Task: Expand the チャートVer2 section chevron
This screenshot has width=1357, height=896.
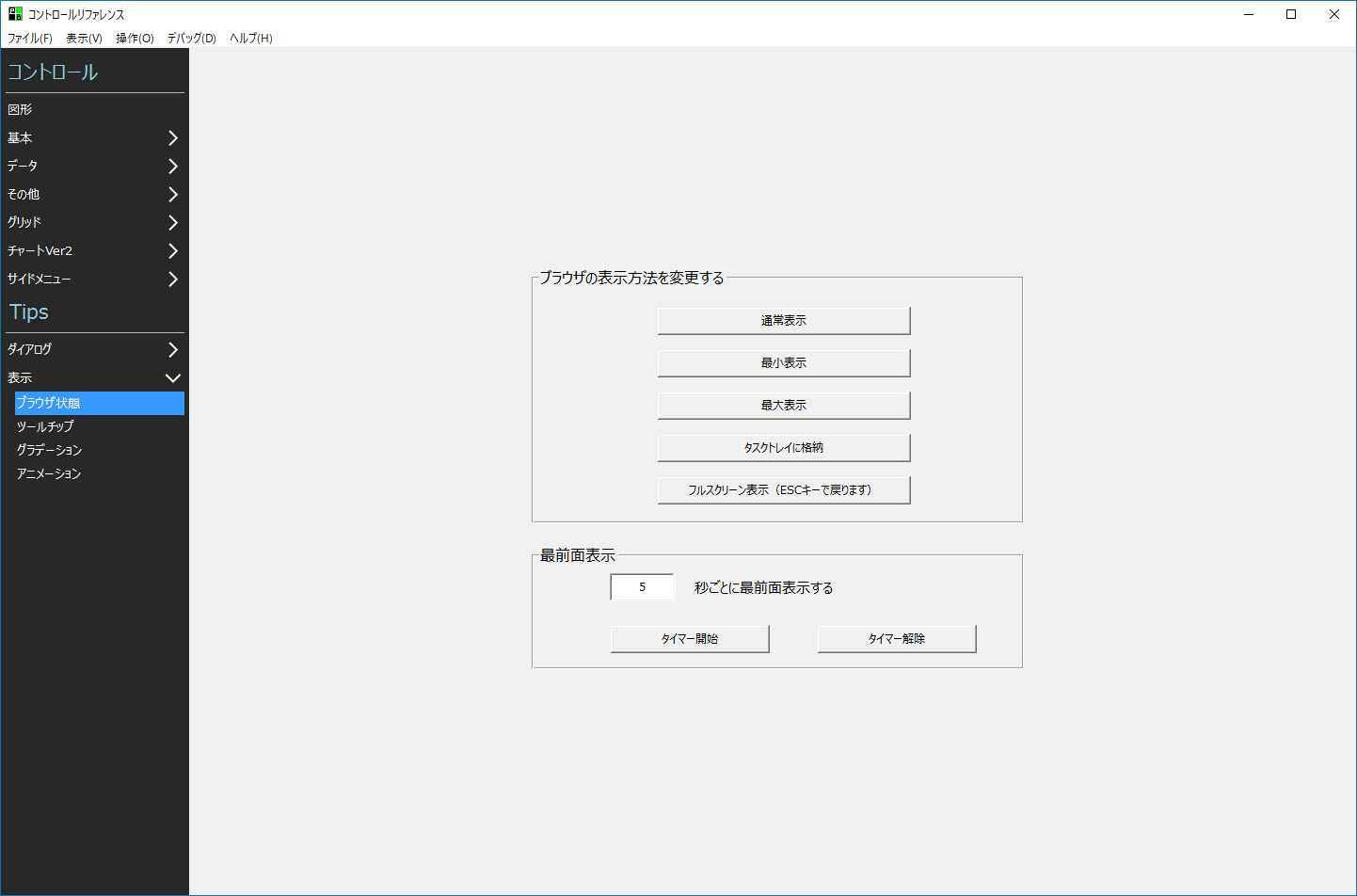Action: click(173, 251)
